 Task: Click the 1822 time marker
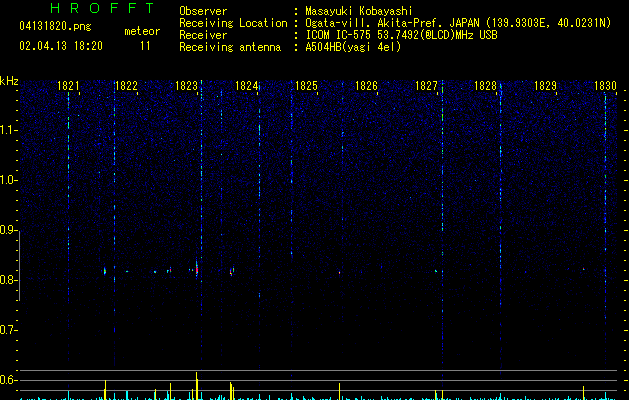click(126, 86)
